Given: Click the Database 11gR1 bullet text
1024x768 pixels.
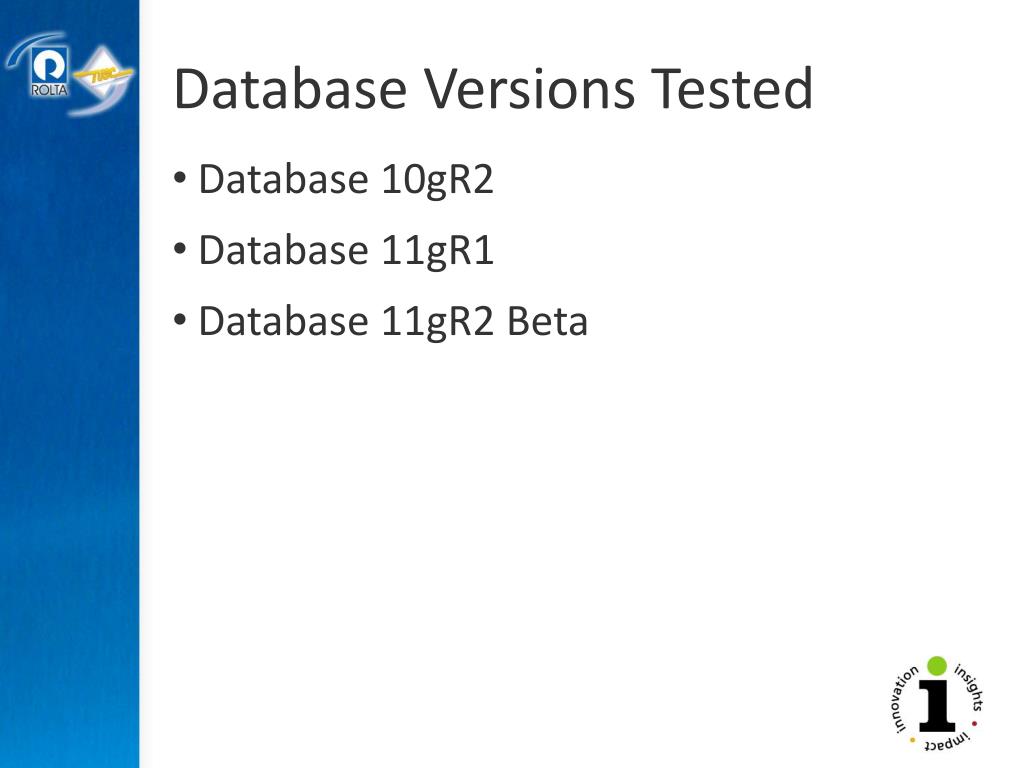Looking at the screenshot, I should click(345, 250).
